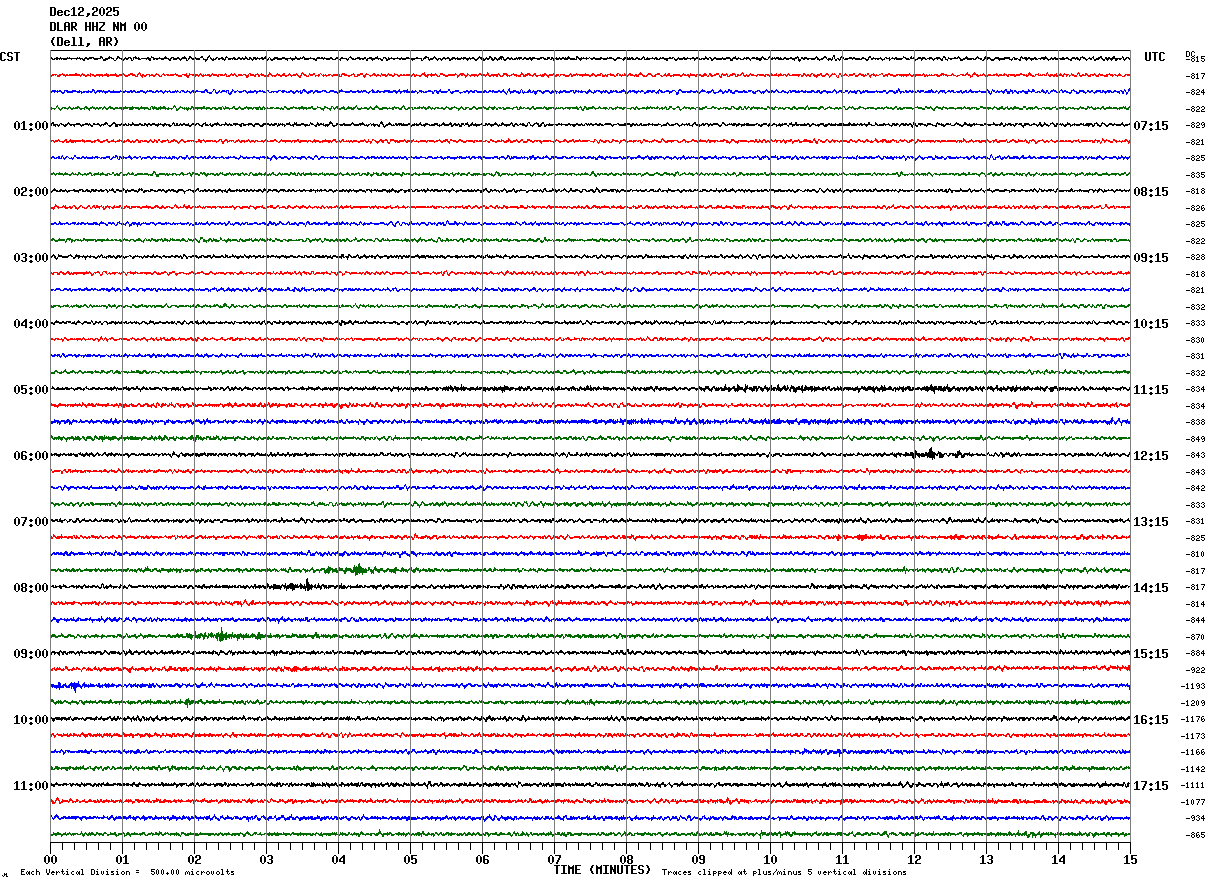Click the 12:15 UTC time label

1150,456
